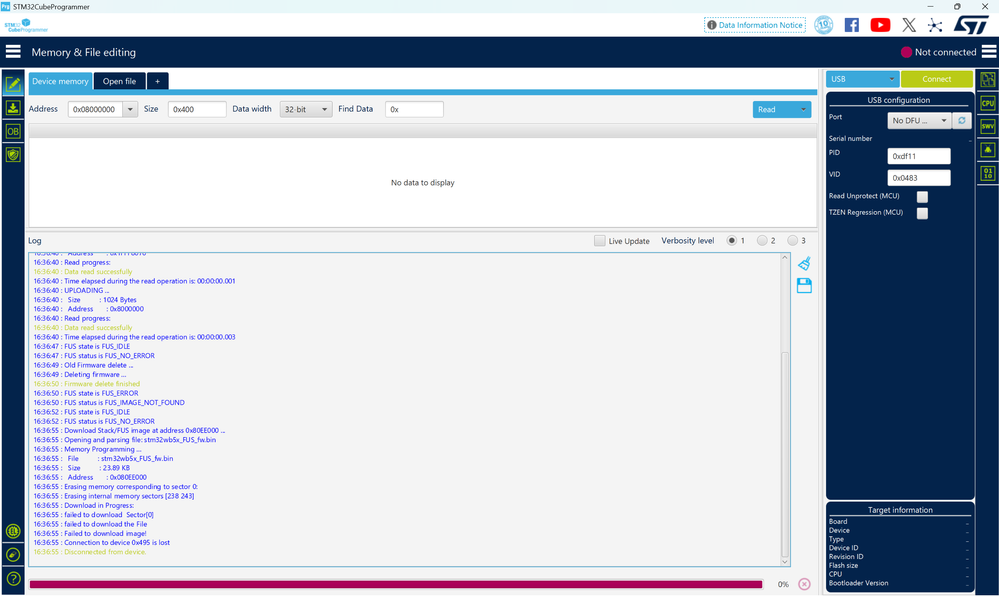The image size is (999, 596).
Task: Click the log vertical scrollbar thumb
Action: coord(785,454)
